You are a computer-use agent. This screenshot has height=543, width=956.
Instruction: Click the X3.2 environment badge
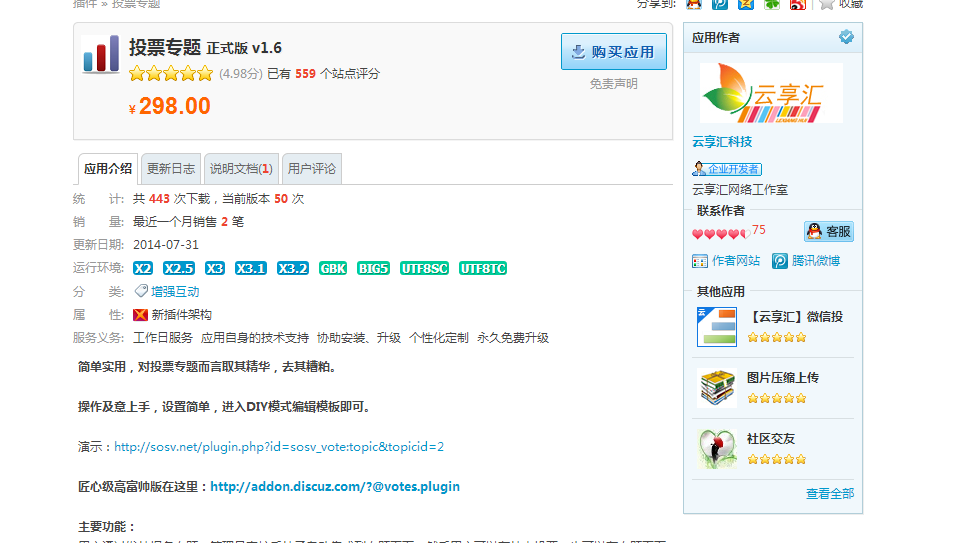point(293,268)
